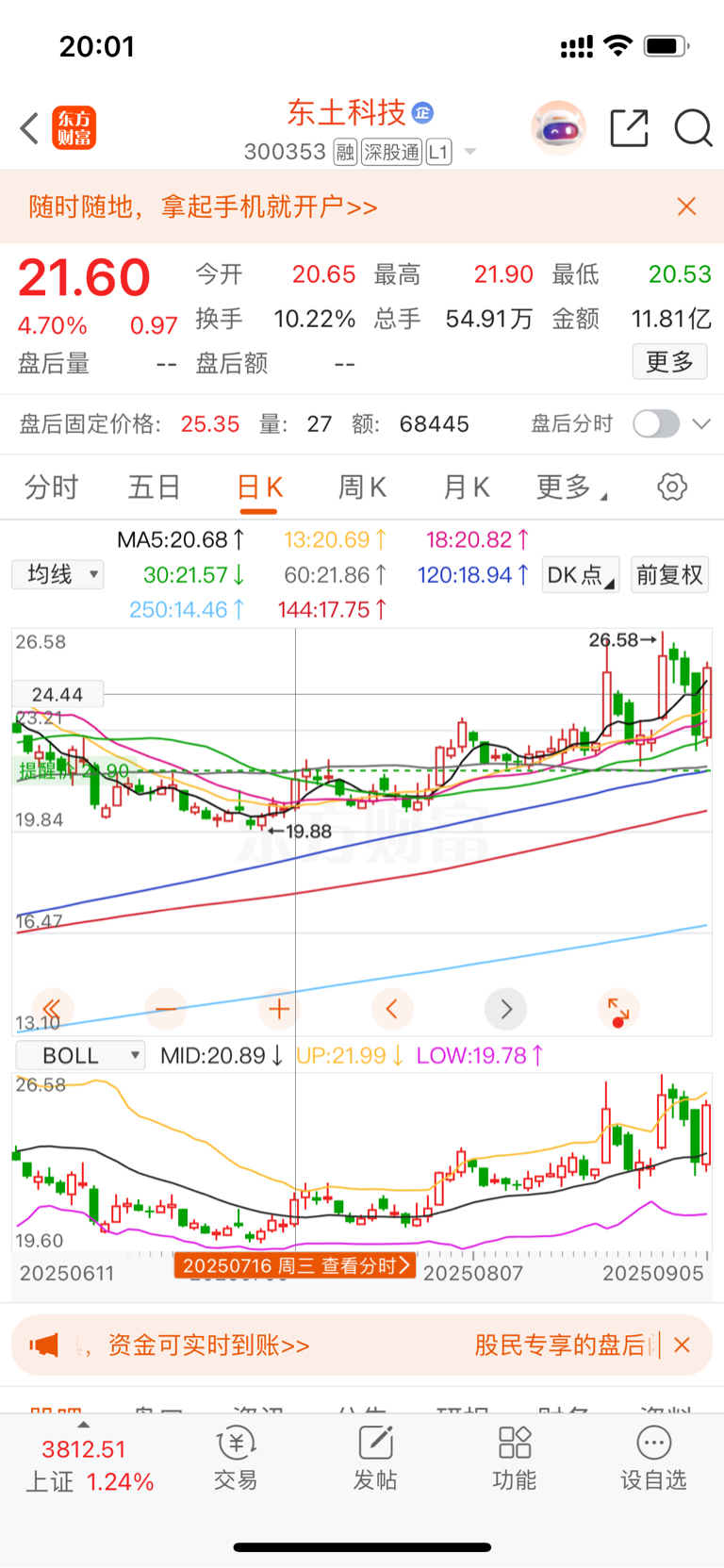Open the search magnifier icon
The image size is (724, 1568).
[x=693, y=128]
